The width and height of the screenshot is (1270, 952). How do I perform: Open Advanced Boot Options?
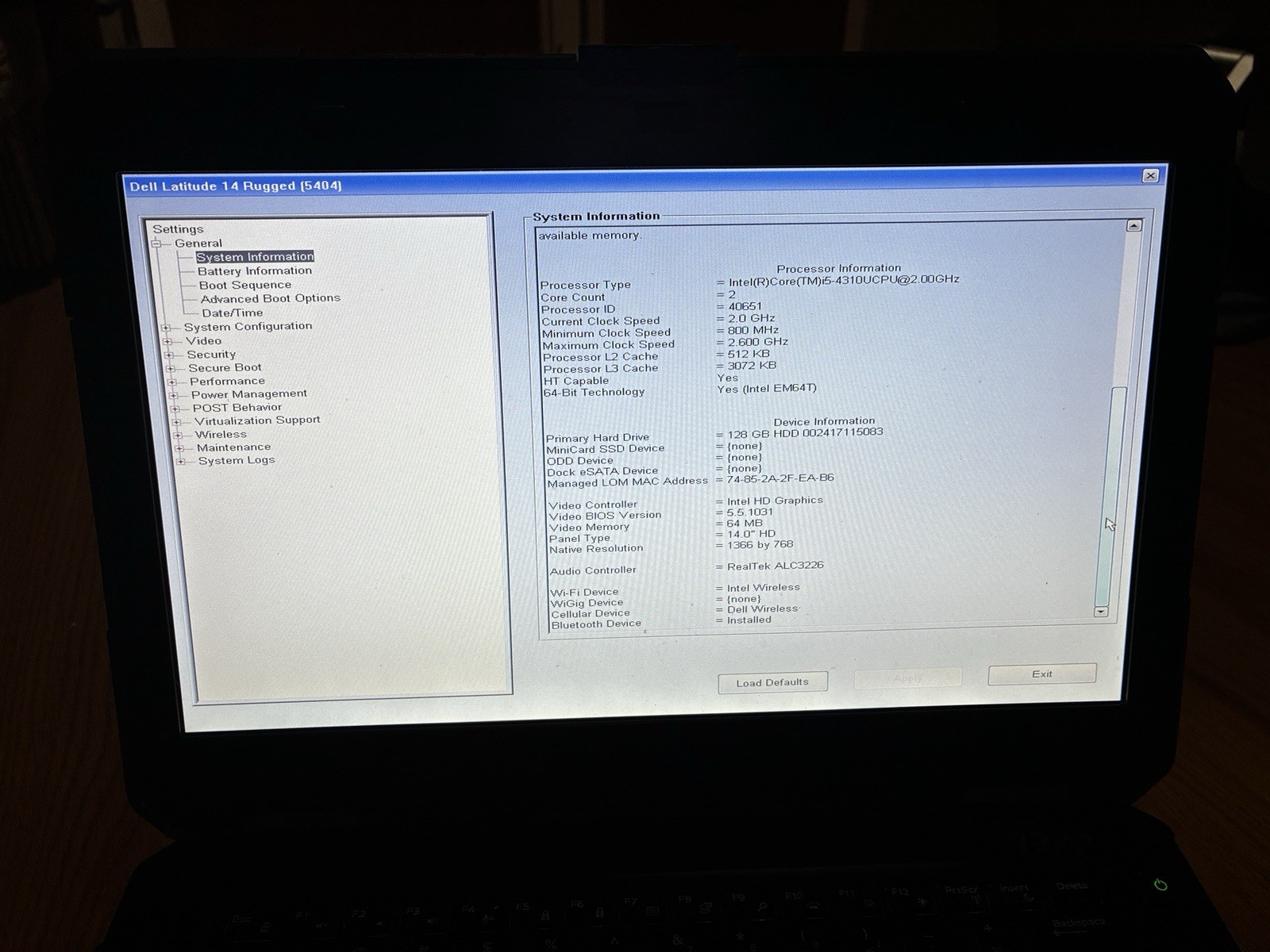point(271,298)
